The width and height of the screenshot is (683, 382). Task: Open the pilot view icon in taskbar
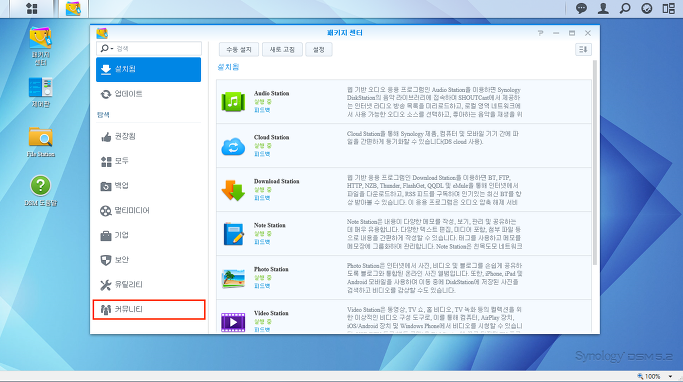click(x=647, y=8)
